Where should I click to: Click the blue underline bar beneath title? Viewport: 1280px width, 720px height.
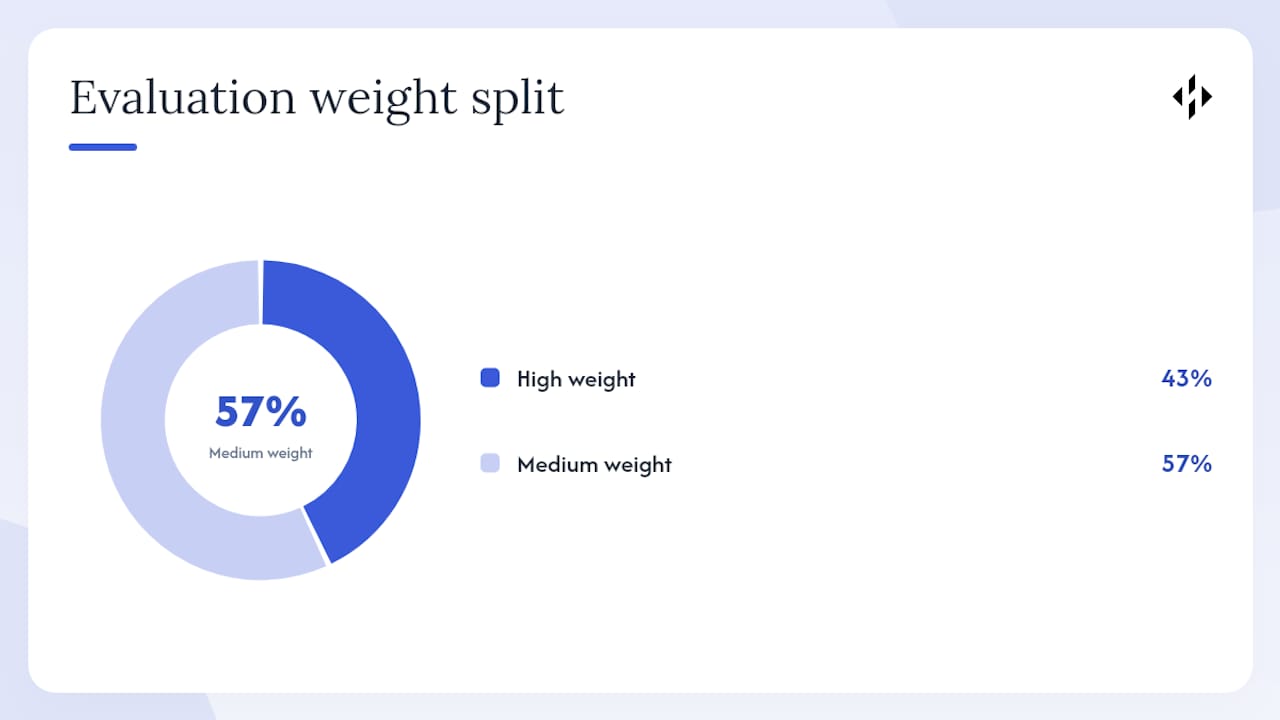(x=103, y=147)
